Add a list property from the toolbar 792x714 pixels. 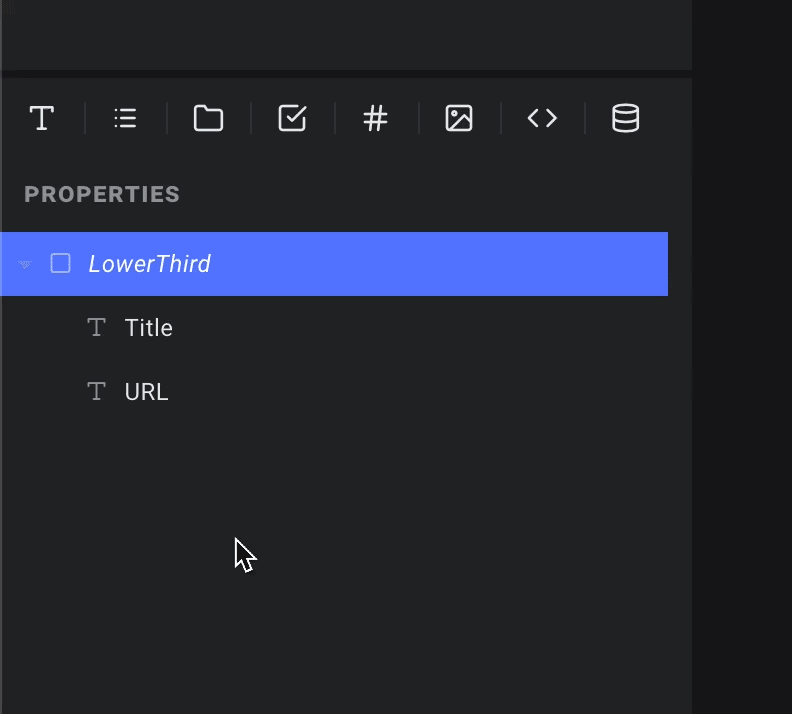click(125, 119)
